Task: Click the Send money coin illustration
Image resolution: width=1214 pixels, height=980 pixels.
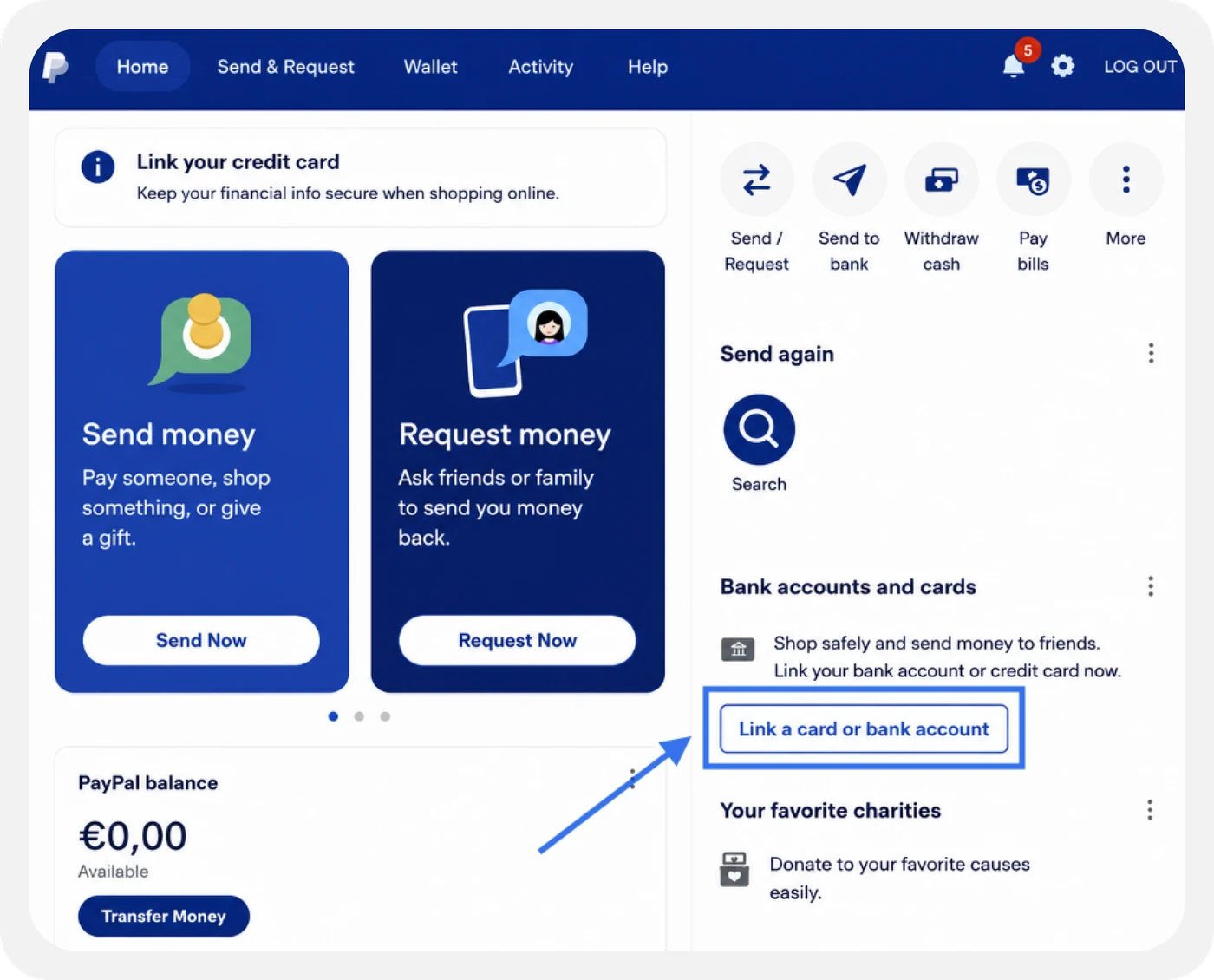Action: 202,343
